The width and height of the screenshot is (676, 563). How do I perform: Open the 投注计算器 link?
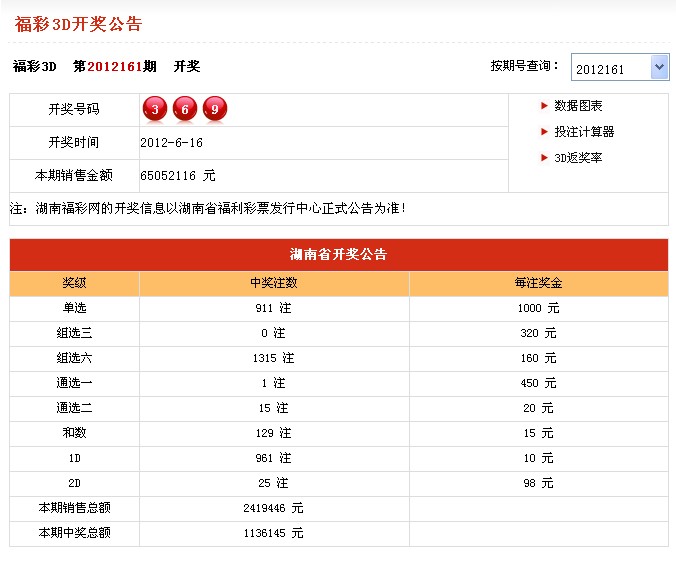(584, 131)
